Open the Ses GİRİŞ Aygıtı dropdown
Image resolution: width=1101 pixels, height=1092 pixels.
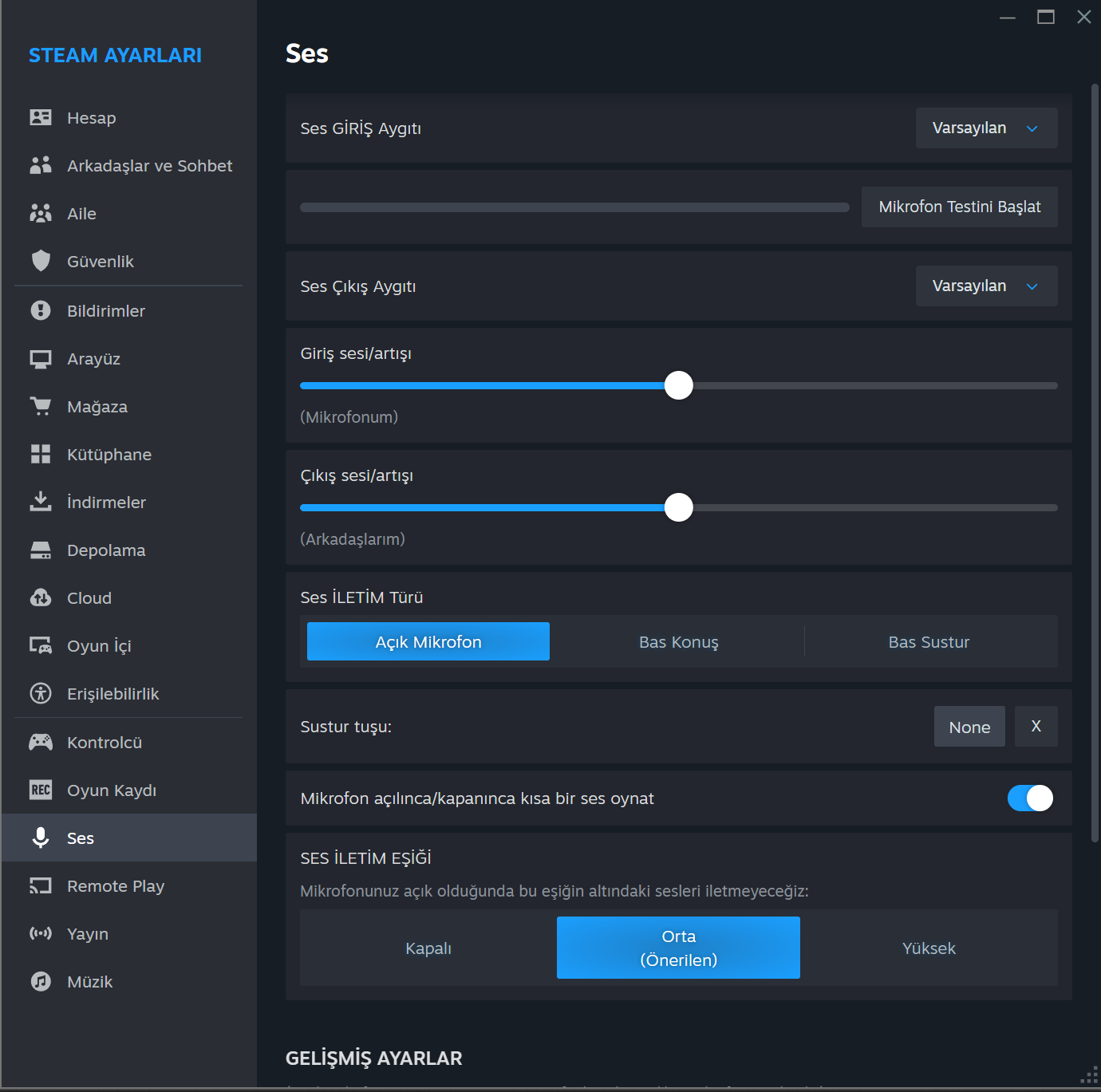coord(987,128)
